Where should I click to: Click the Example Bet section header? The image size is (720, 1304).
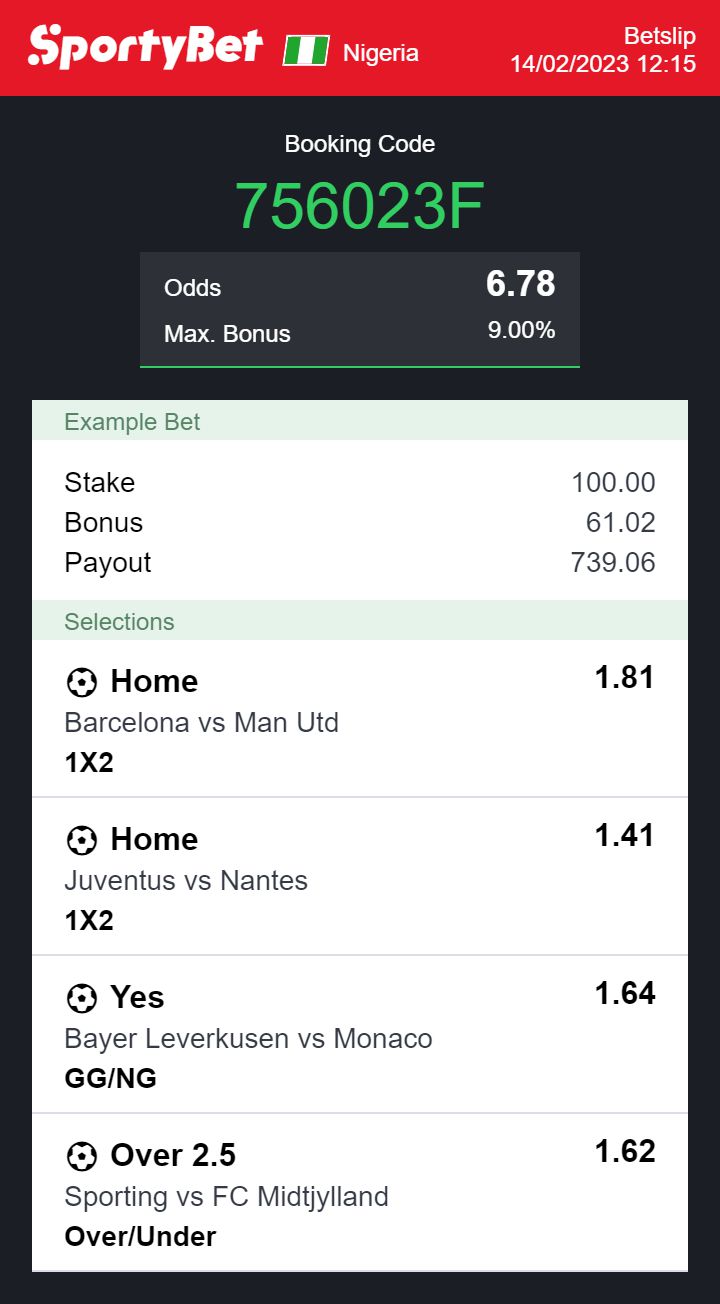point(132,422)
